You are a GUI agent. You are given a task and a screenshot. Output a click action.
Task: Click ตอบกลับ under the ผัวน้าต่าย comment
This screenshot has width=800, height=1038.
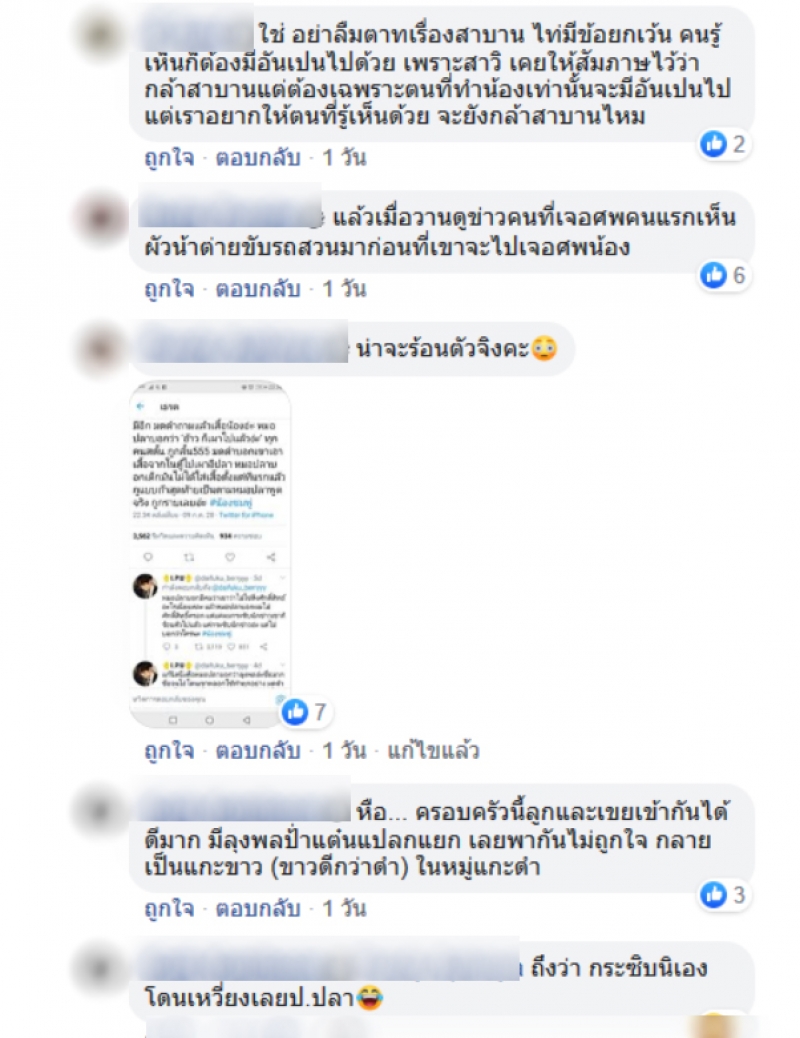[x=258, y=289]
